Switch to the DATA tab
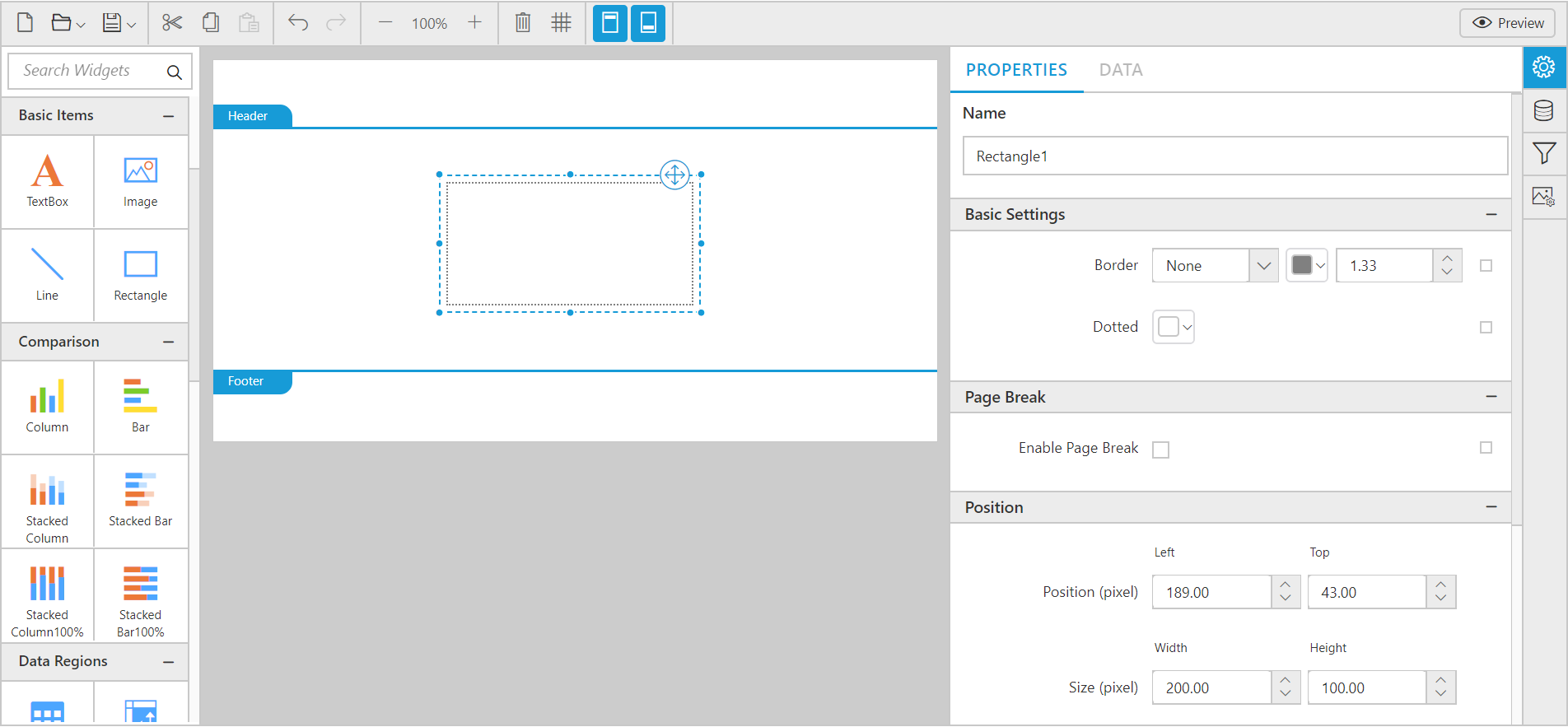 tap(1121, 70)
